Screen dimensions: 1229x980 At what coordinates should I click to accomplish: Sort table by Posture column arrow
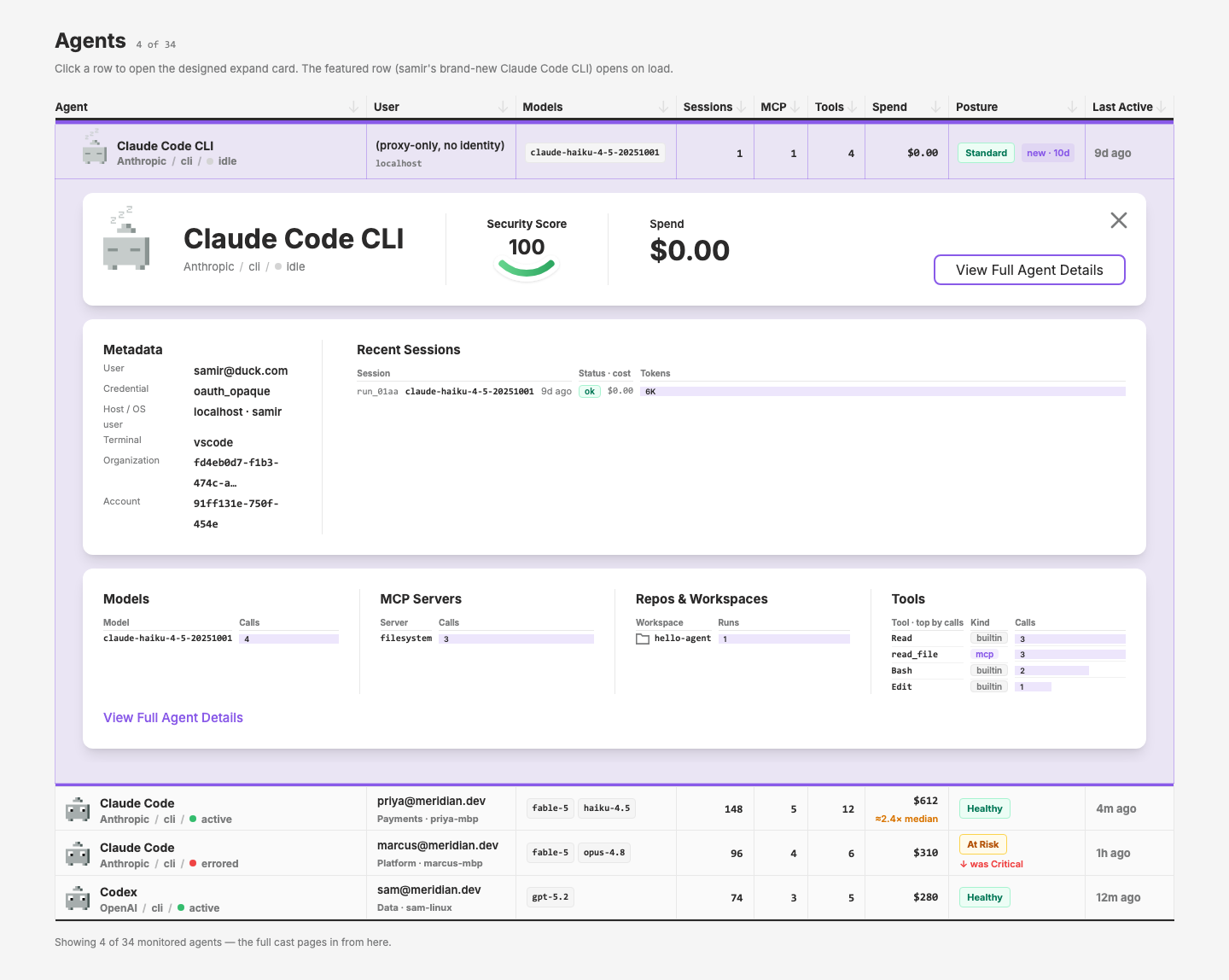point(1072,107)
